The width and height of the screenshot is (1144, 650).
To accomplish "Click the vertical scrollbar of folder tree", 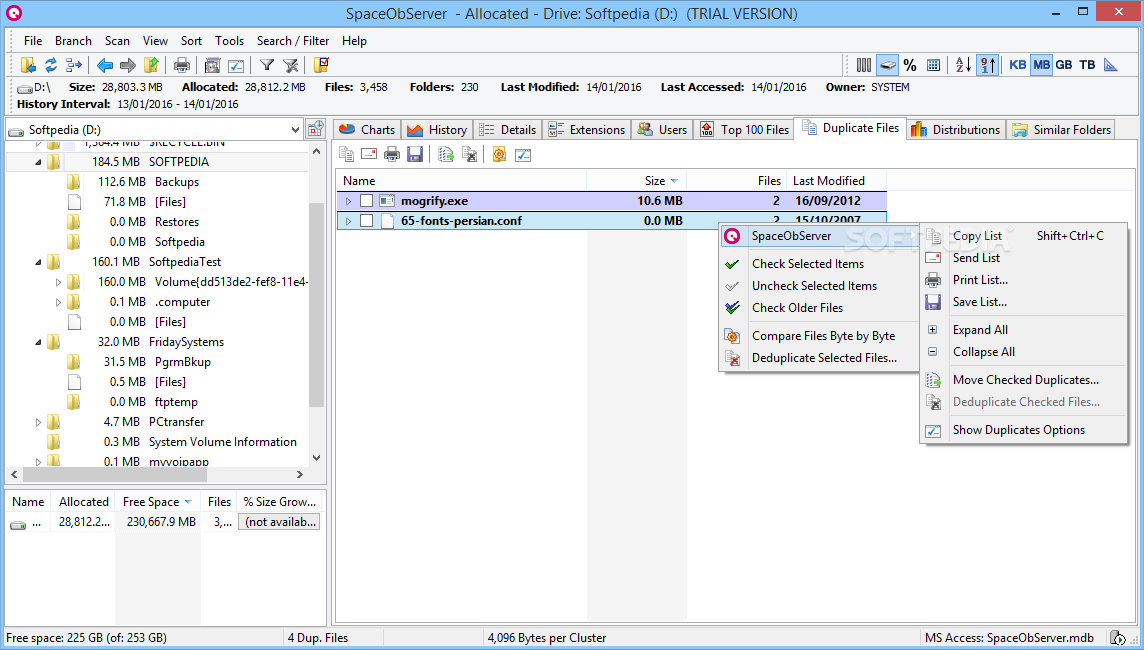I will tap(316, 305).
